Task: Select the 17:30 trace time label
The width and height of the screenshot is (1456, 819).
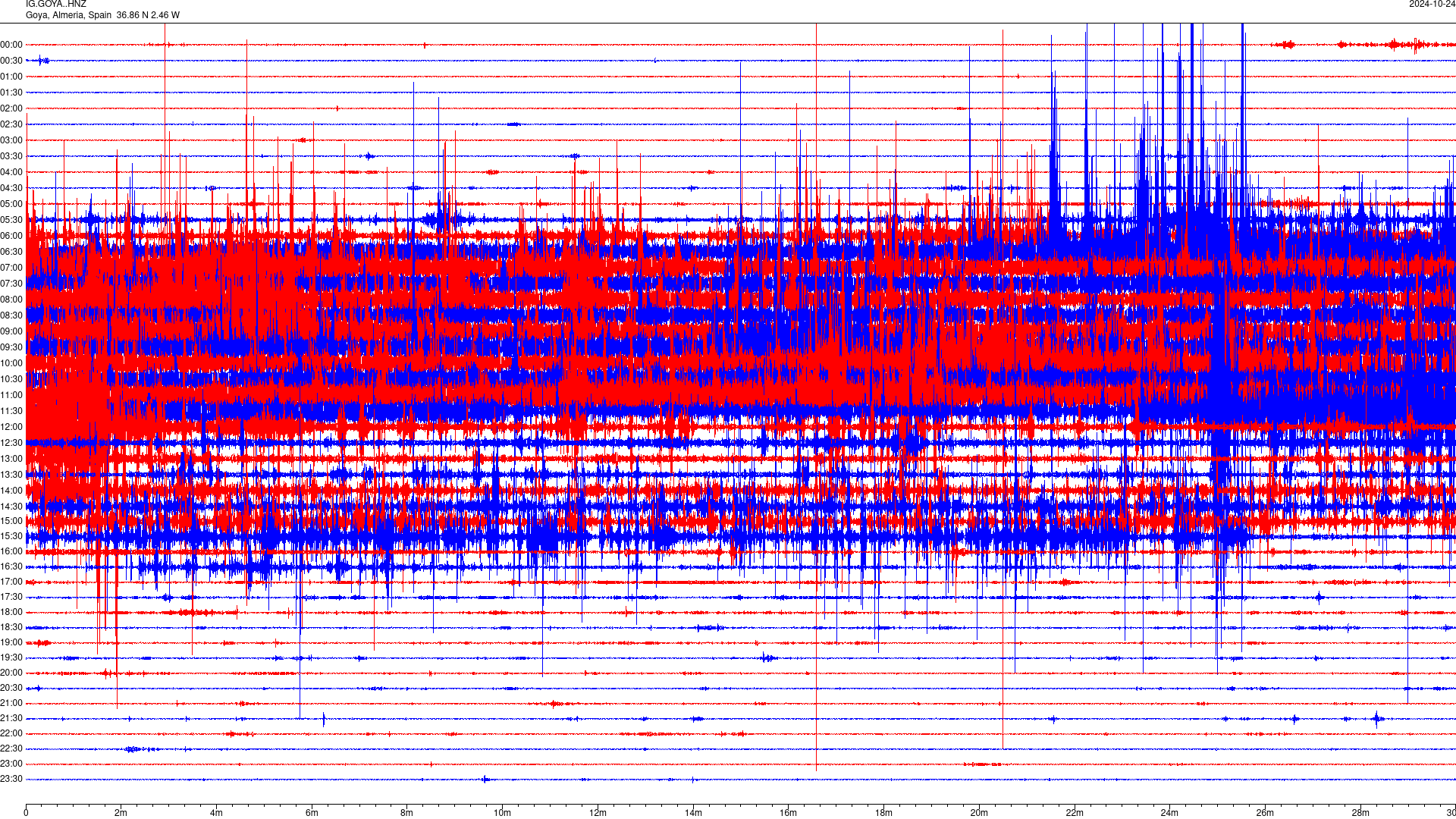Action: coord(11,597)
